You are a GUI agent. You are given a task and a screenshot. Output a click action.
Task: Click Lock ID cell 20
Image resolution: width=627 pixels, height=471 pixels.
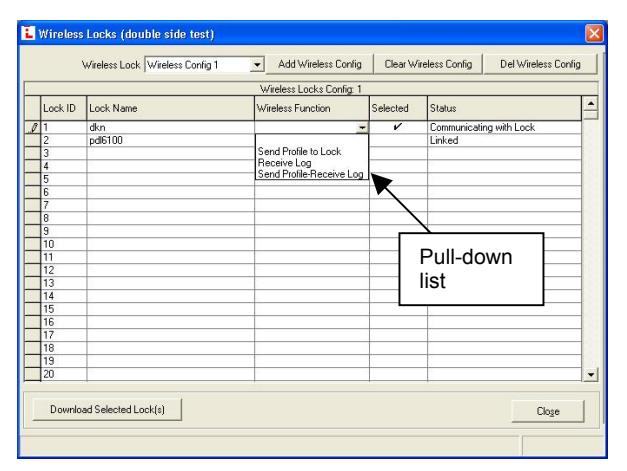coord(64,374)
